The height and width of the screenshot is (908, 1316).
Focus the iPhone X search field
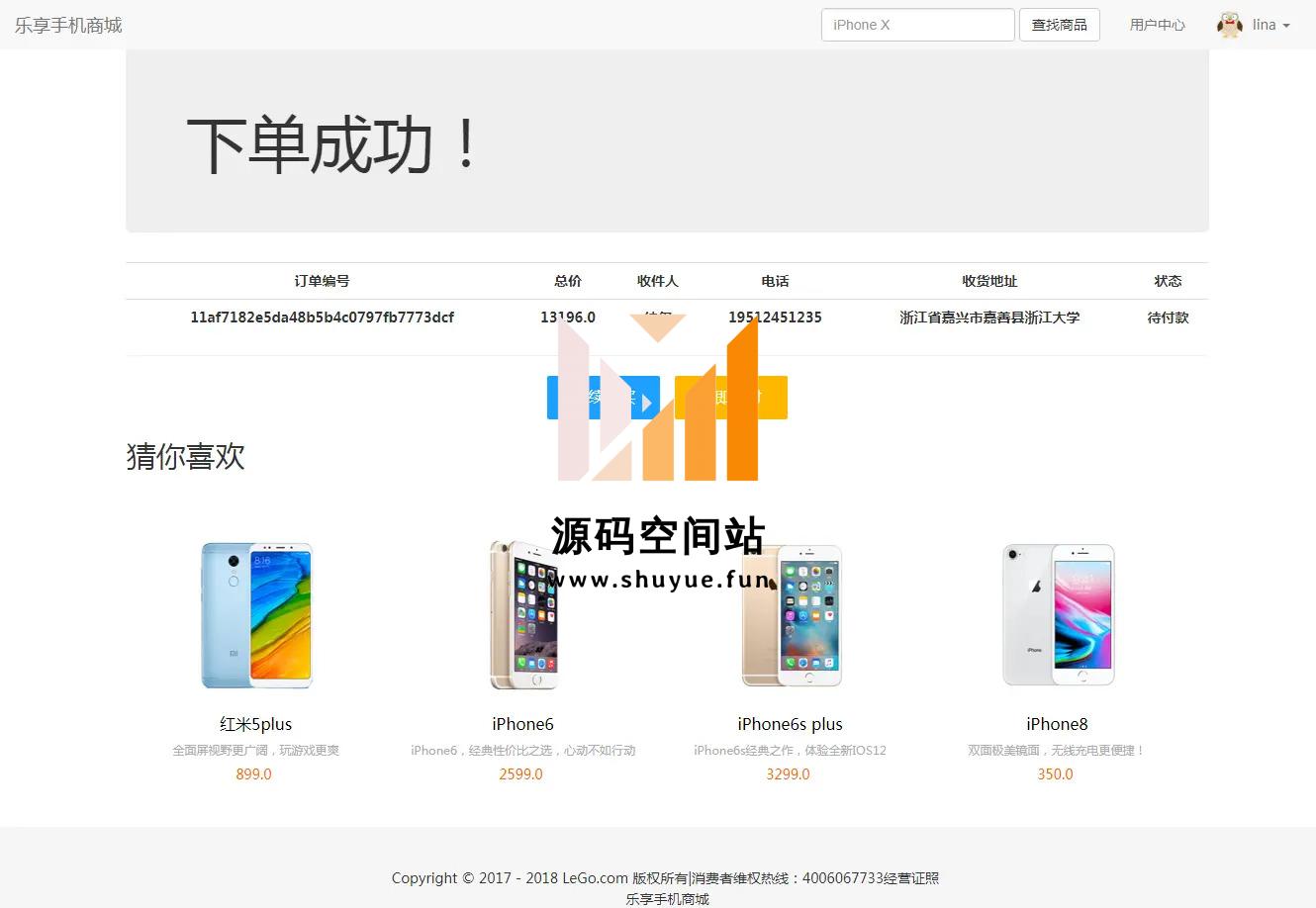click(x=917, y=25)
